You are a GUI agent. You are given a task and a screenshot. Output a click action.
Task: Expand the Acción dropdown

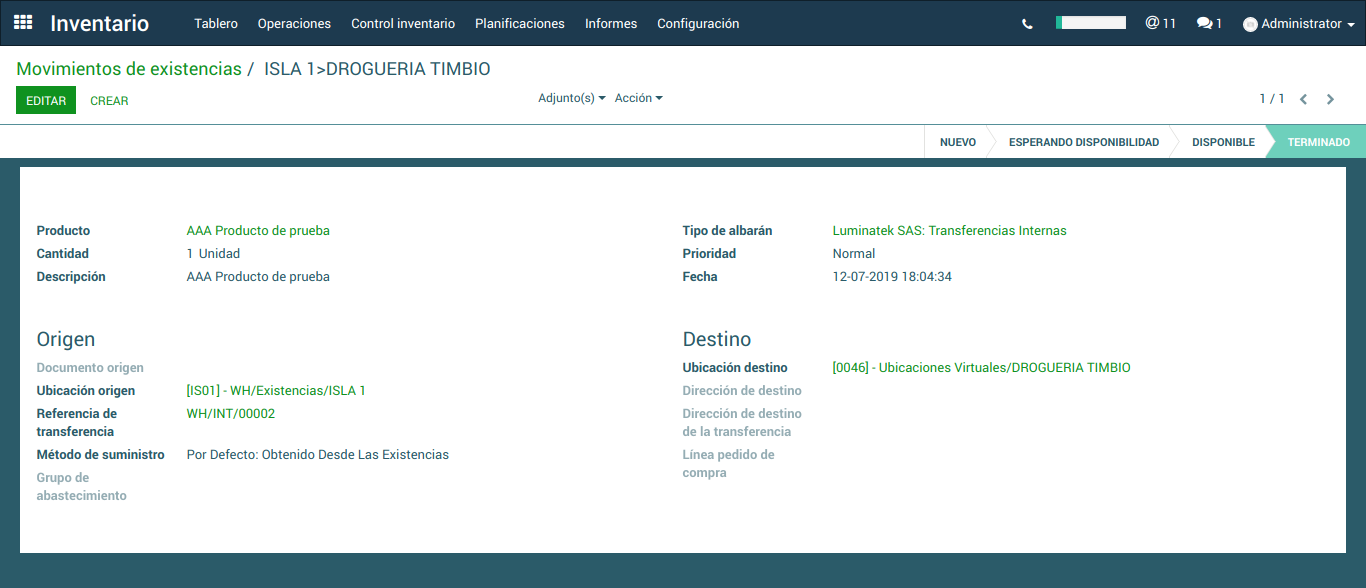pyautogui.click(x=638, y=98)
